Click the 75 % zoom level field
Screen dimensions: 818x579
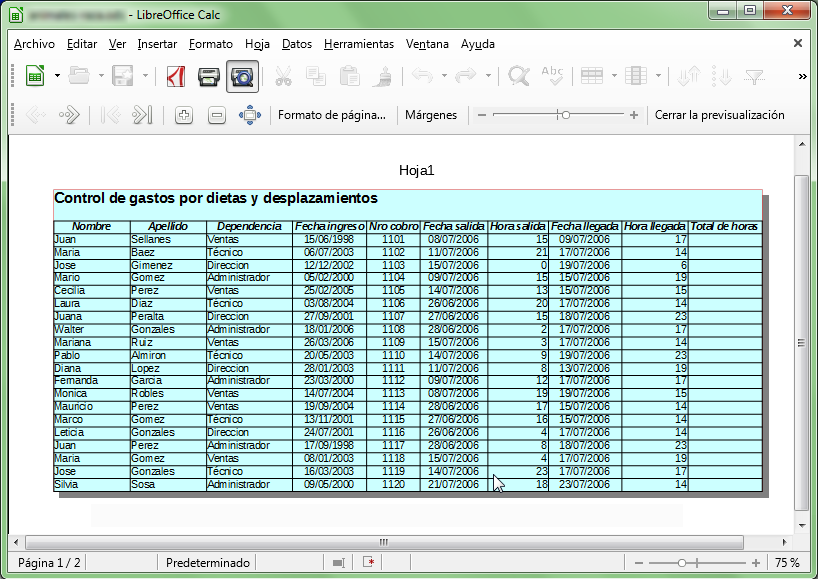point(787,563)
